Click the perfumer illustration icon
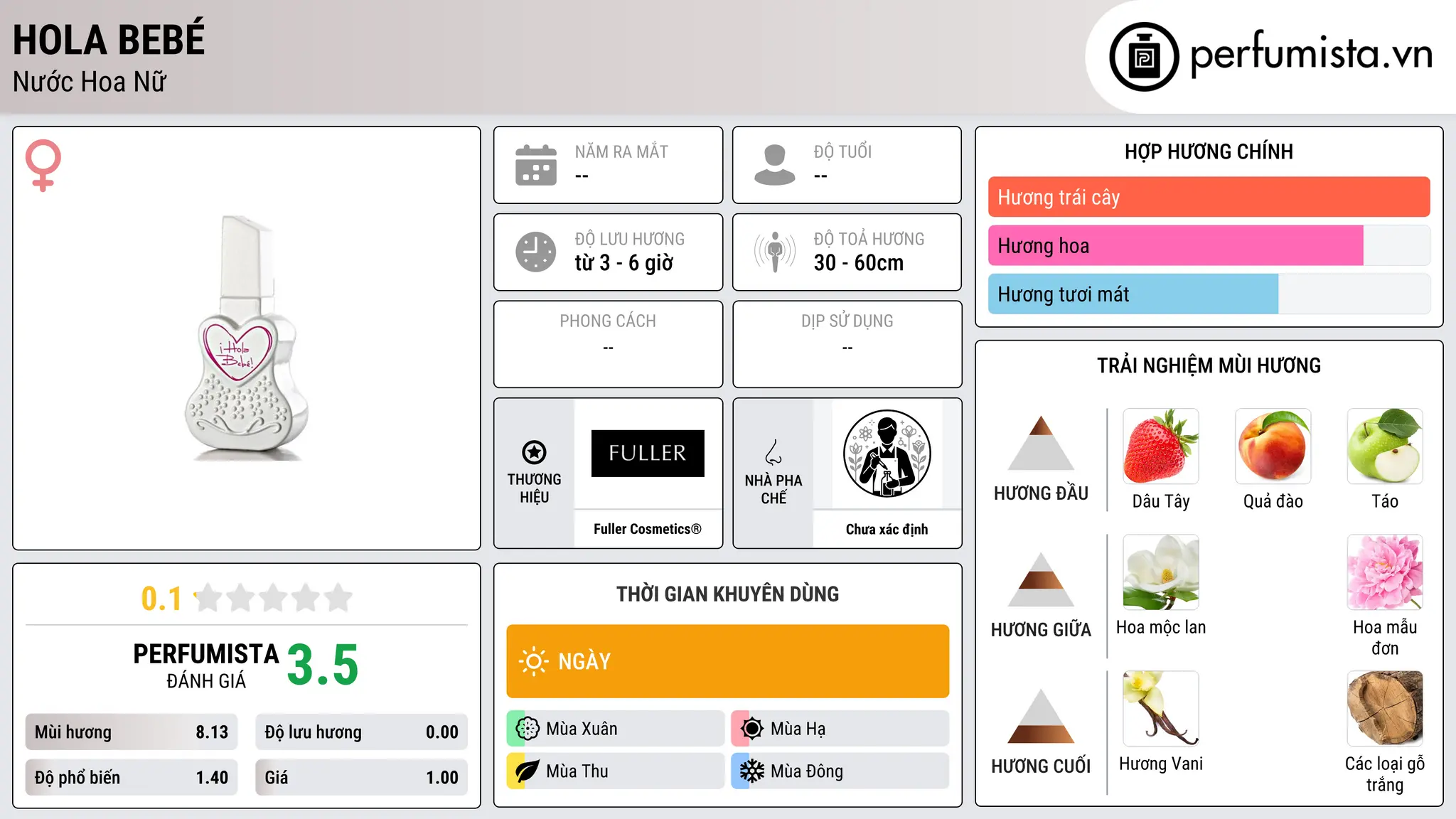The width and height of the screenshot is (1456, 819). (887, 454)
